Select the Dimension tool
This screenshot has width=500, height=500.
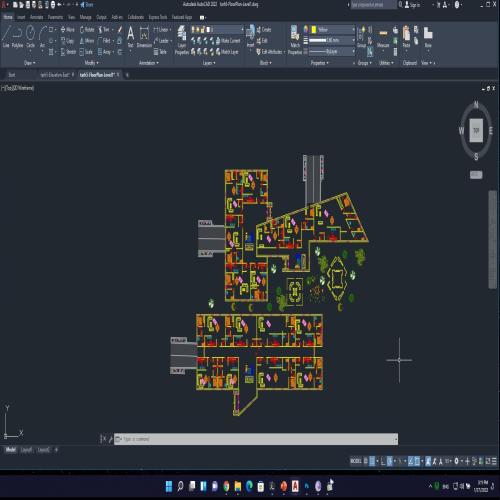point(144,37)
